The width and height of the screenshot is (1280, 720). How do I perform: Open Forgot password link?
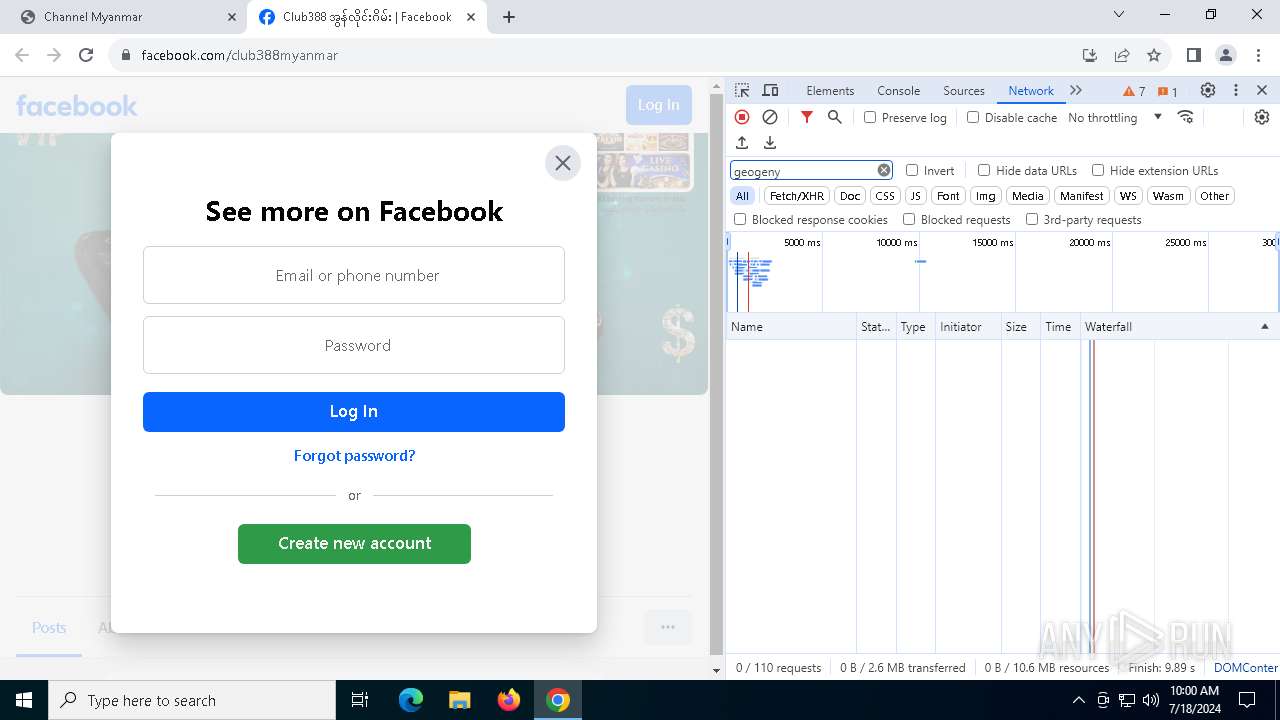(354, 456)
